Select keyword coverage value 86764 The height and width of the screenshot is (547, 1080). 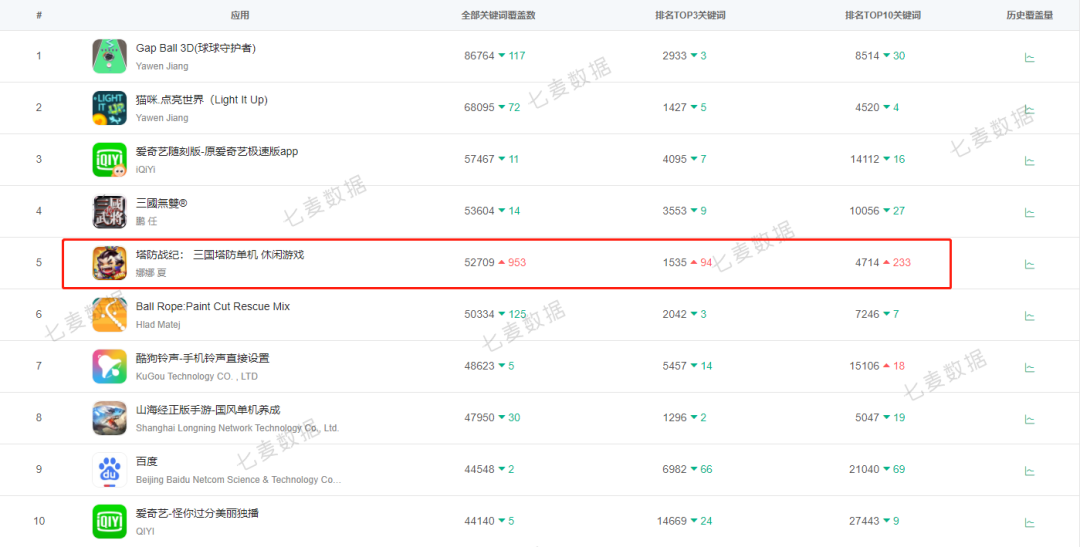479,56
